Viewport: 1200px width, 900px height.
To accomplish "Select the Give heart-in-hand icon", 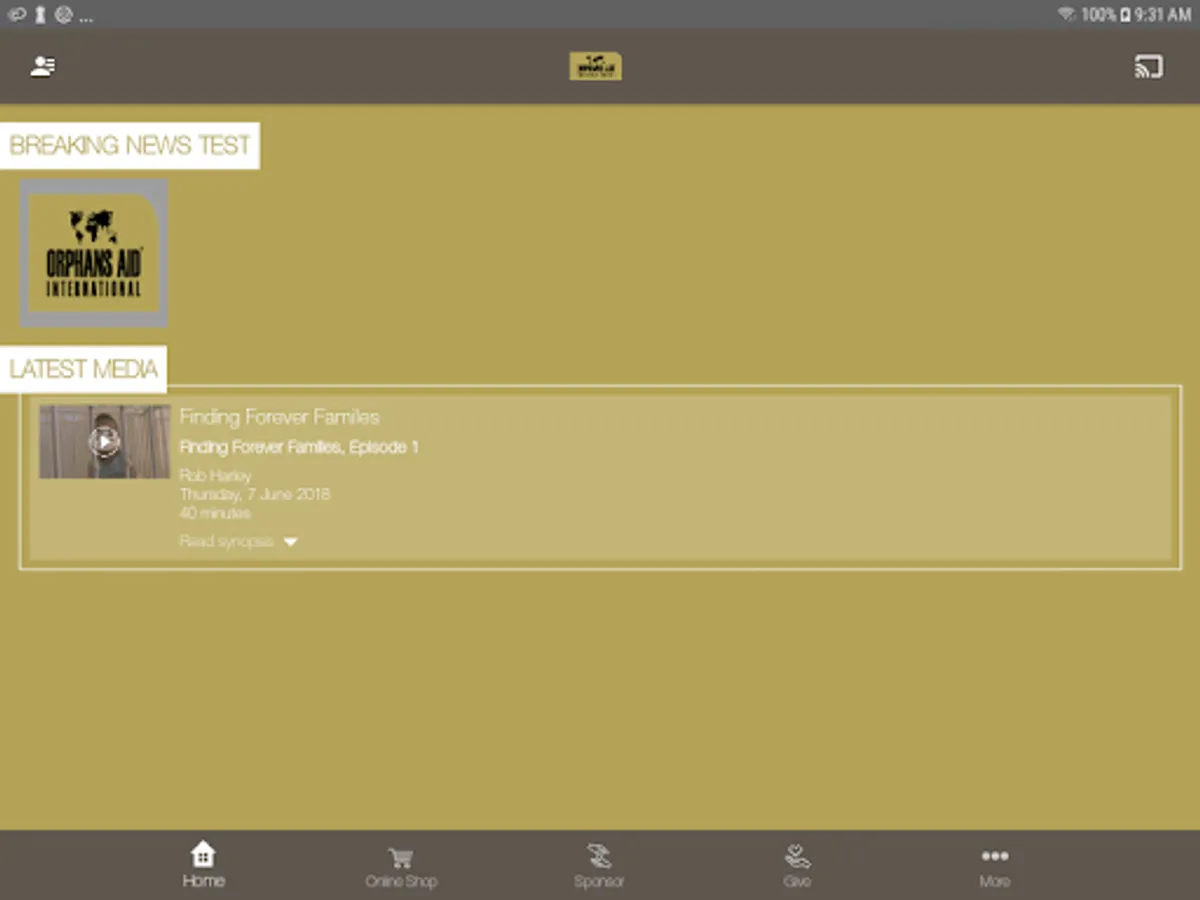I will (x=796, y=855).
